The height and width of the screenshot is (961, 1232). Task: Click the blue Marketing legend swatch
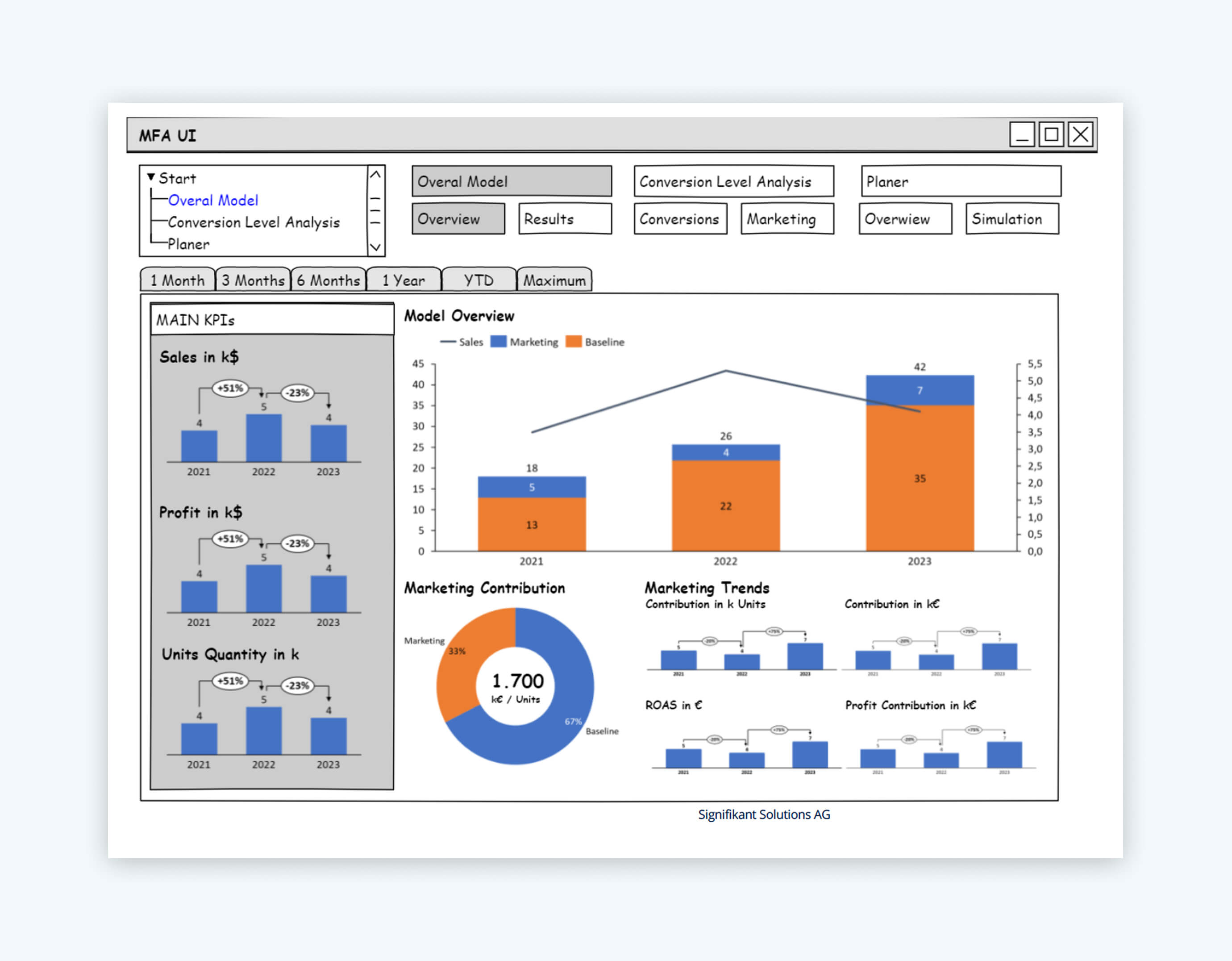tap(498, 342)
